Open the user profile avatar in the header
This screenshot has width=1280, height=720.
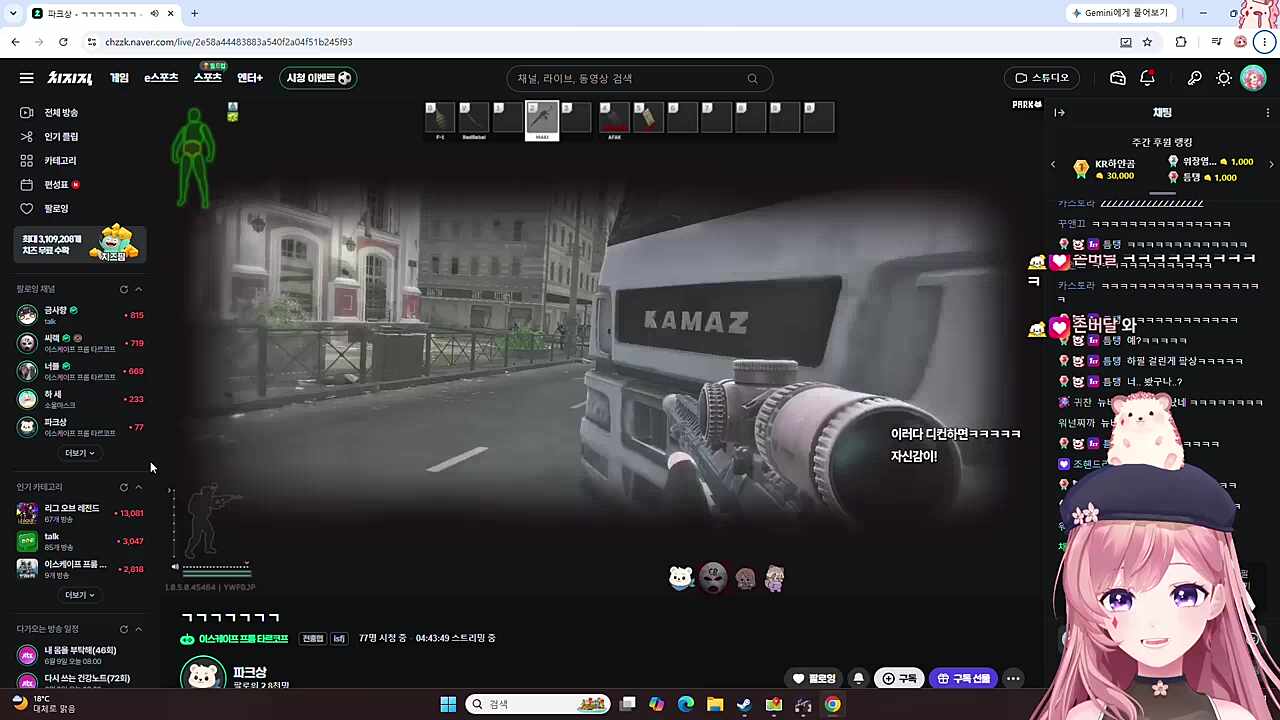tap(1253, 78)
